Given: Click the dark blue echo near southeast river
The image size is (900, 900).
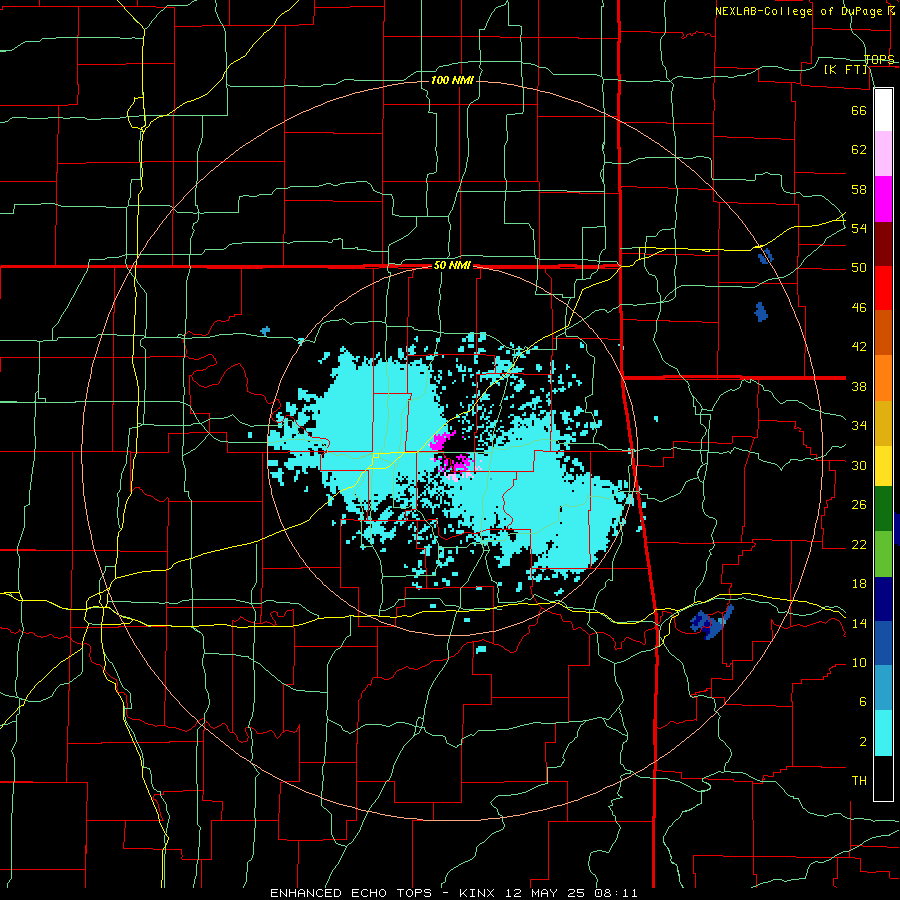Looking at the screenshot, I should pyautogui.click(x=711, y=622).
